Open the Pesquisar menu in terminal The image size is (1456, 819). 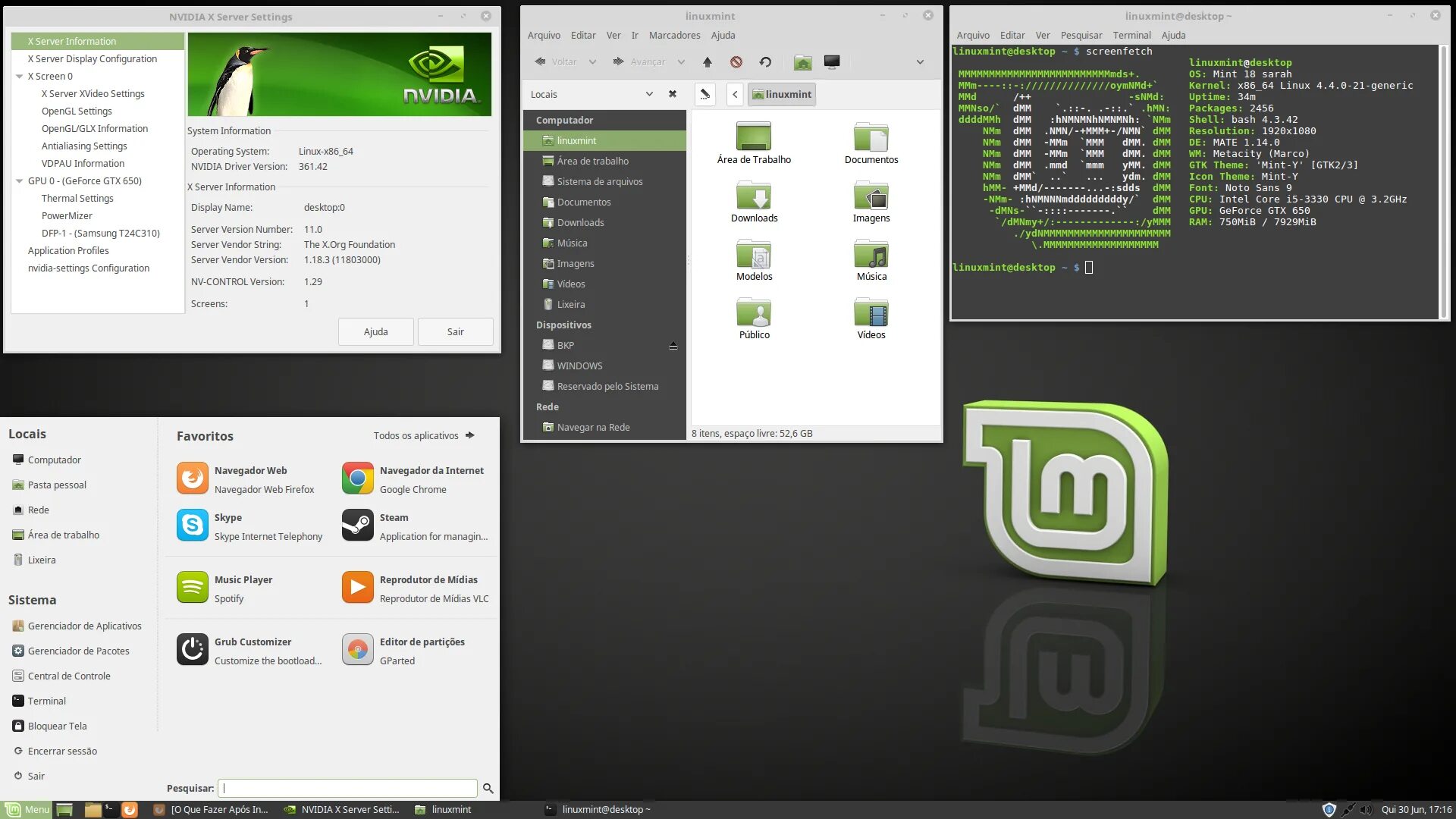point(1081,36)
